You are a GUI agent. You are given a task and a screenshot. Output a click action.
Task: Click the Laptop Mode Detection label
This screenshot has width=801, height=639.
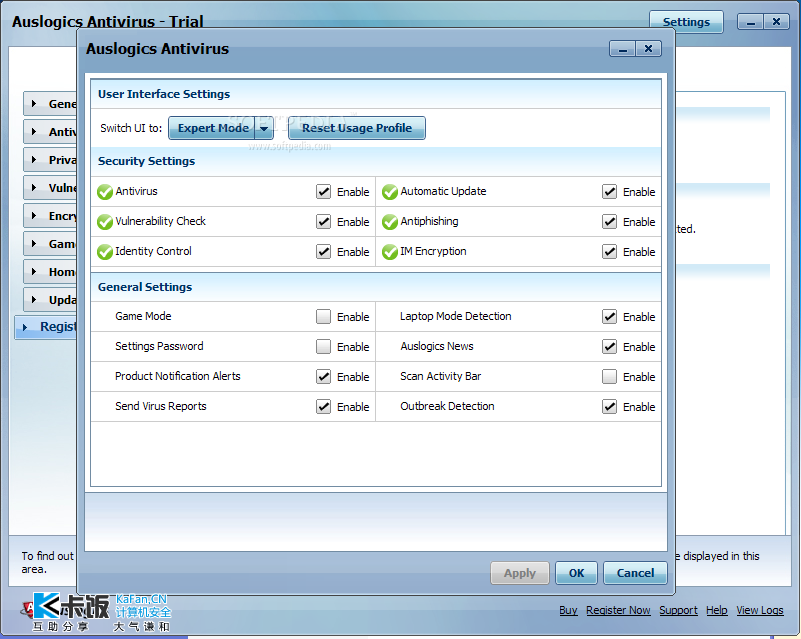[456, 316]
